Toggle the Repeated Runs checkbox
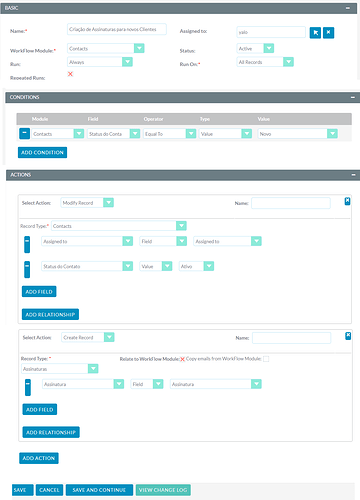This screenshot has height=500, width=360. click(70, 74)
